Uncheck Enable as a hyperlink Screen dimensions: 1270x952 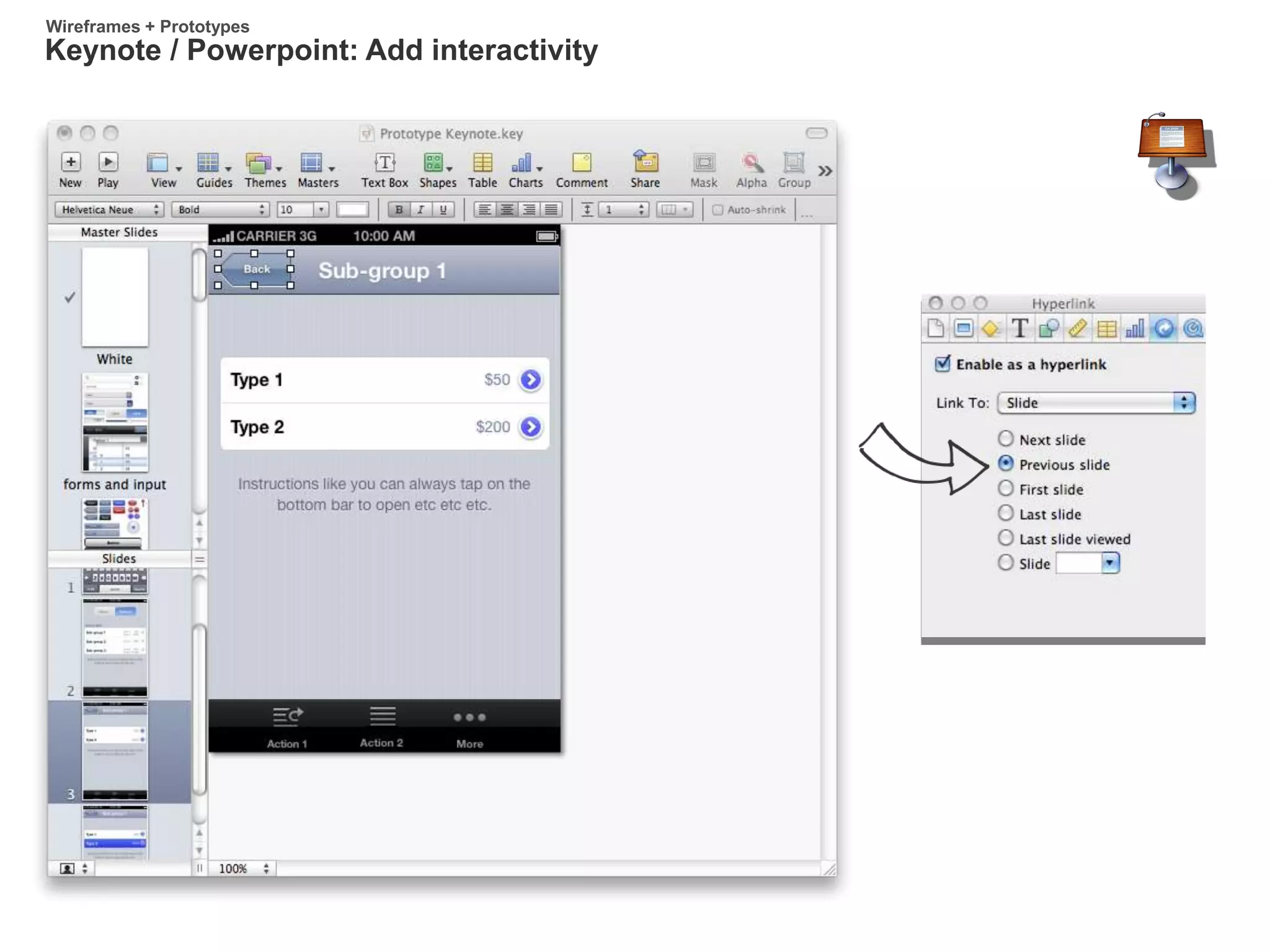(943, 363)
